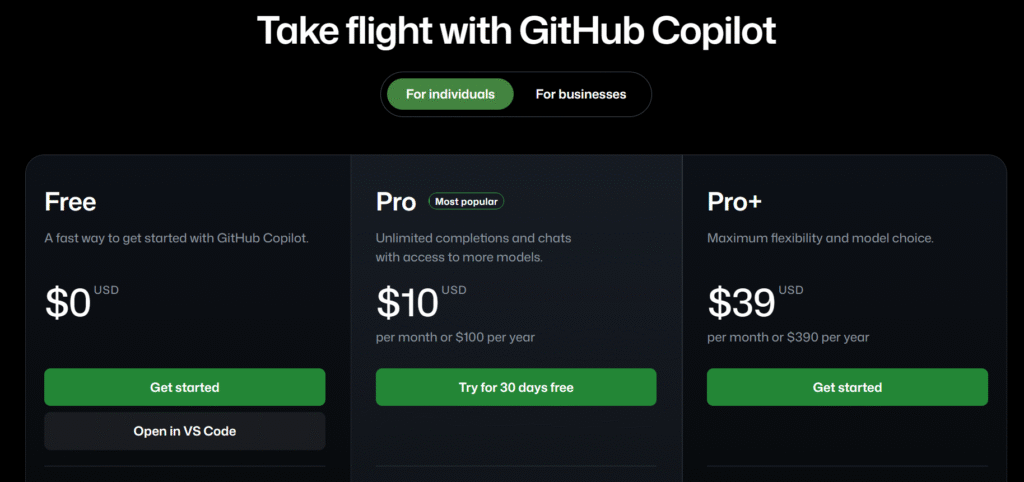Click the $10 Pro price
The height and width of the screenshot is (482, 1024).
pyautogui.click(x=407, y=303)
